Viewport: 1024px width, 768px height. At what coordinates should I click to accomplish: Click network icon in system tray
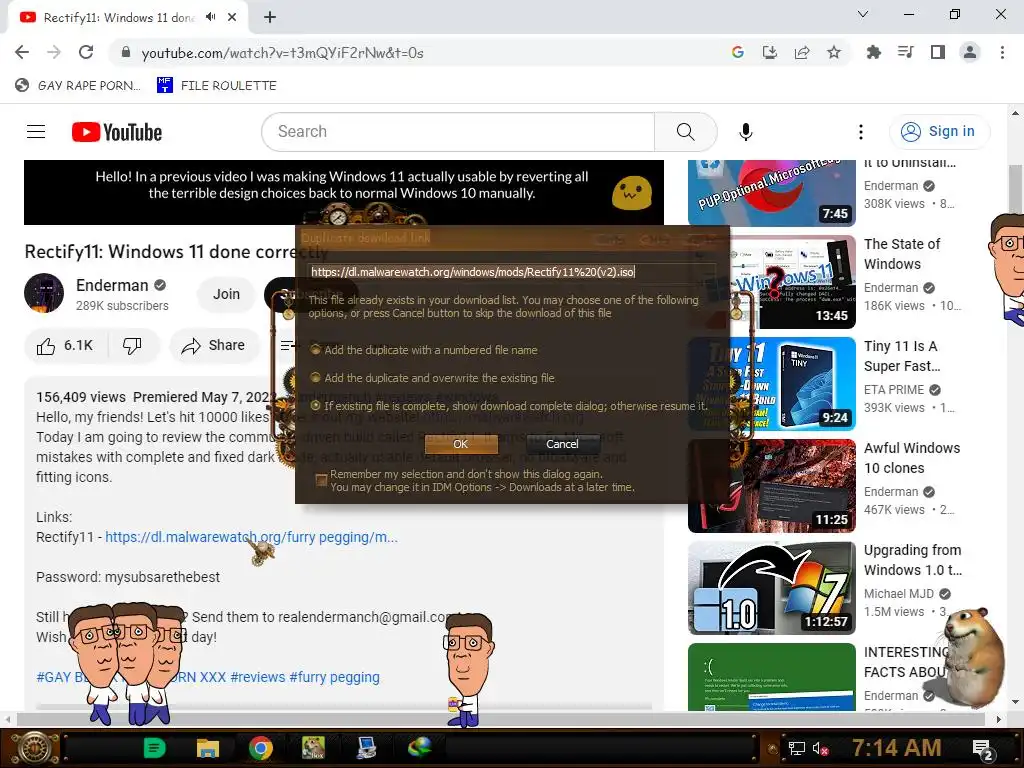click(796, 748)
